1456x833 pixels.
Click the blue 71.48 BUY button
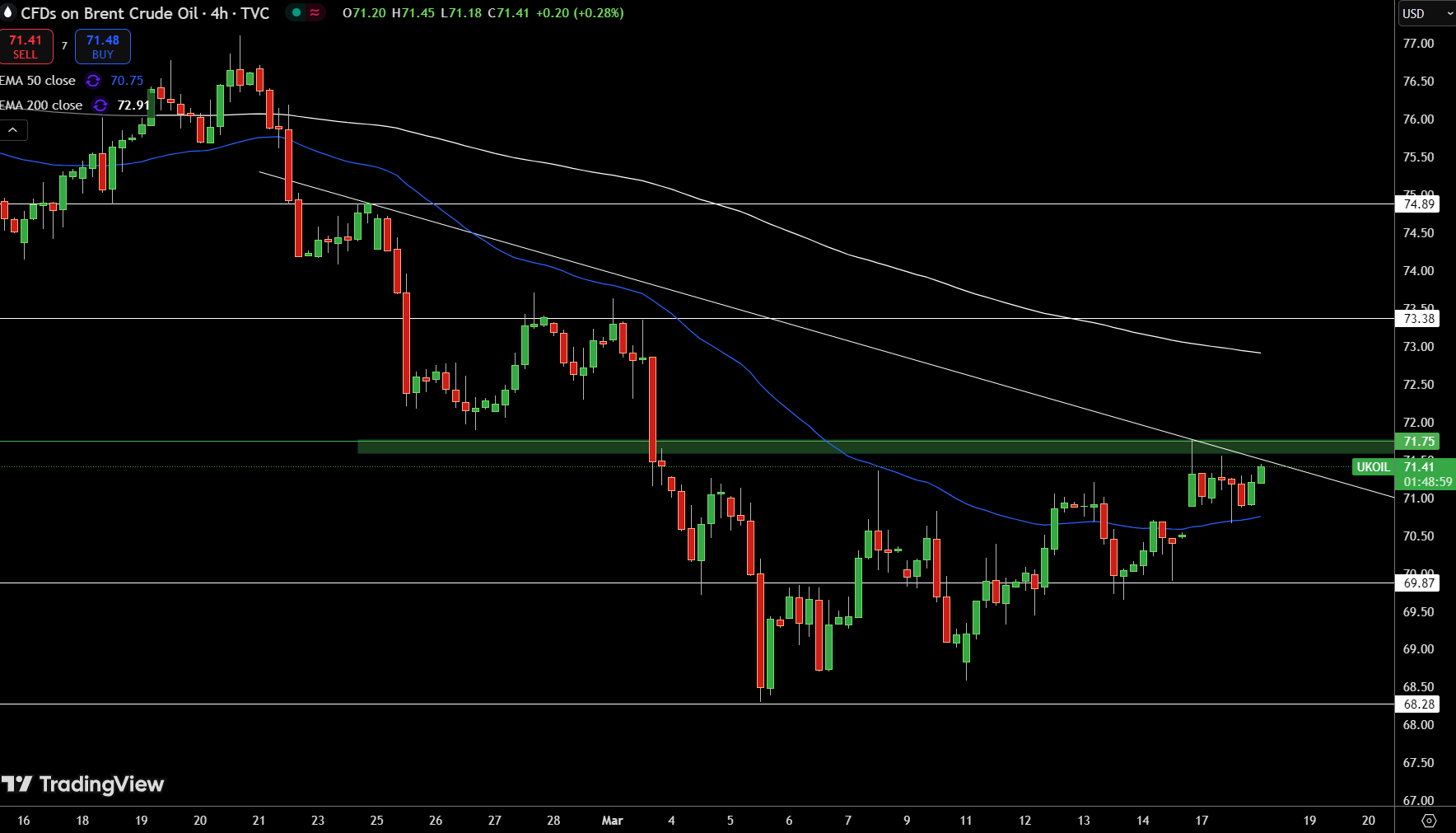tap(103, 47)
